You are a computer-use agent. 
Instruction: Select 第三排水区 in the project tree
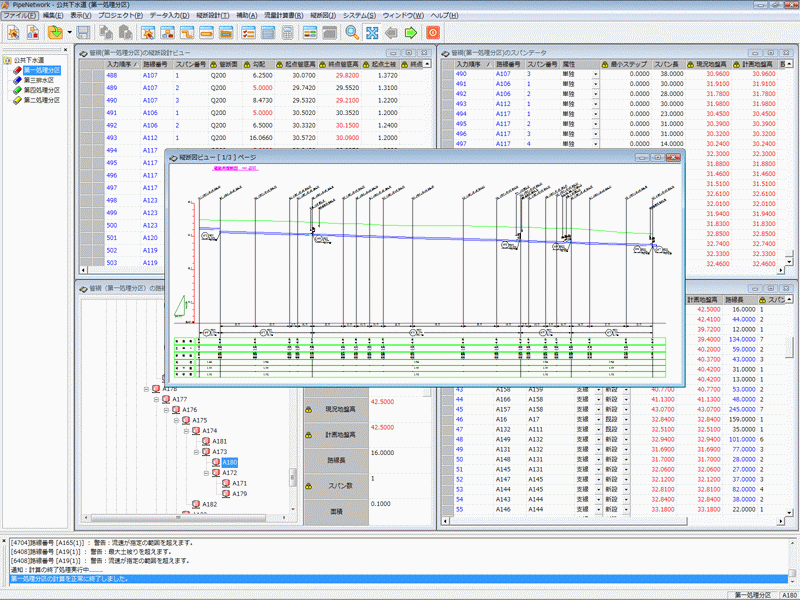point(41,80)
